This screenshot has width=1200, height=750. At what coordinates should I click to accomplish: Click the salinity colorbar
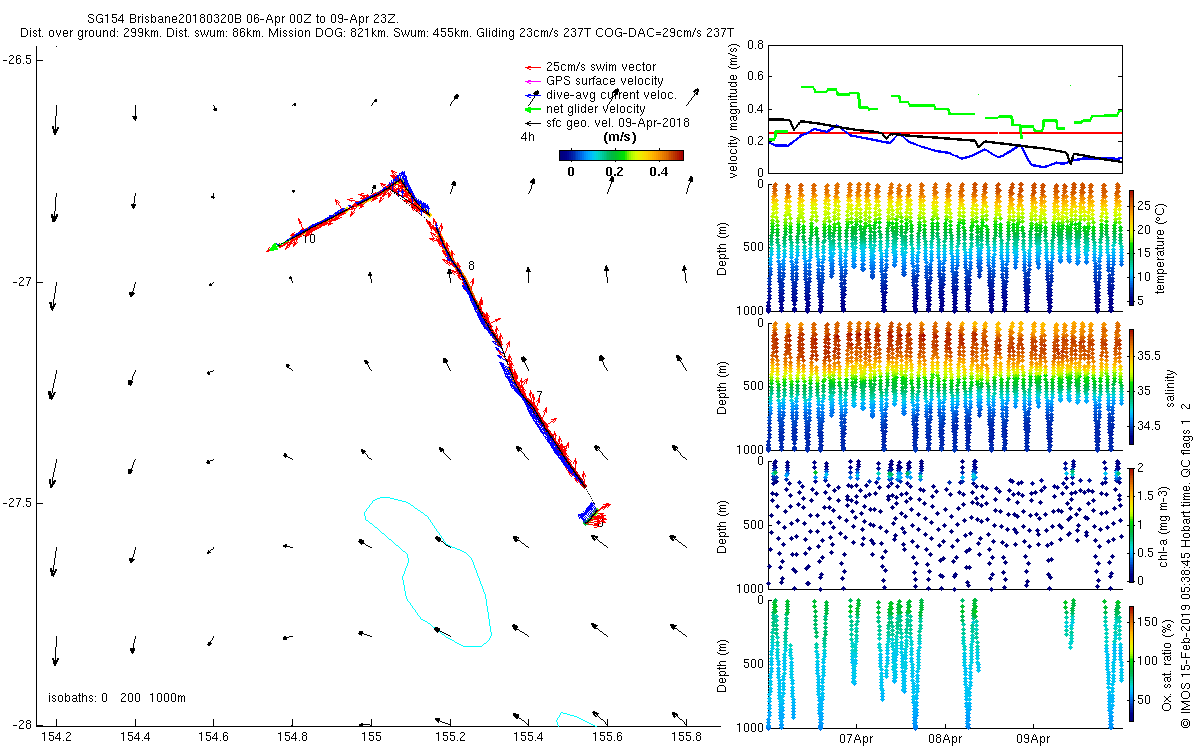(x=1131, y=386)
